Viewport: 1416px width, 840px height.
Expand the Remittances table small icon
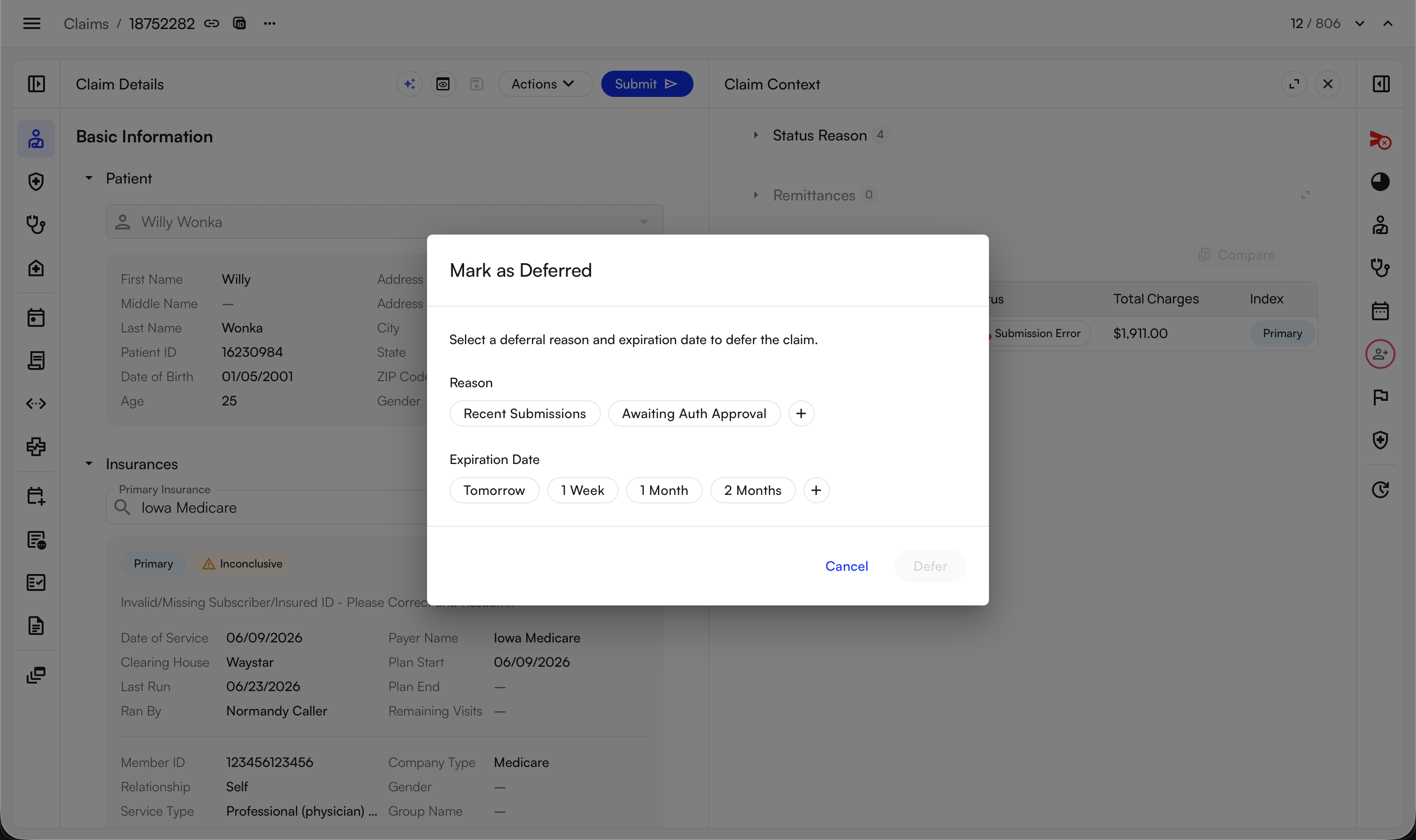click(1305, 195)
